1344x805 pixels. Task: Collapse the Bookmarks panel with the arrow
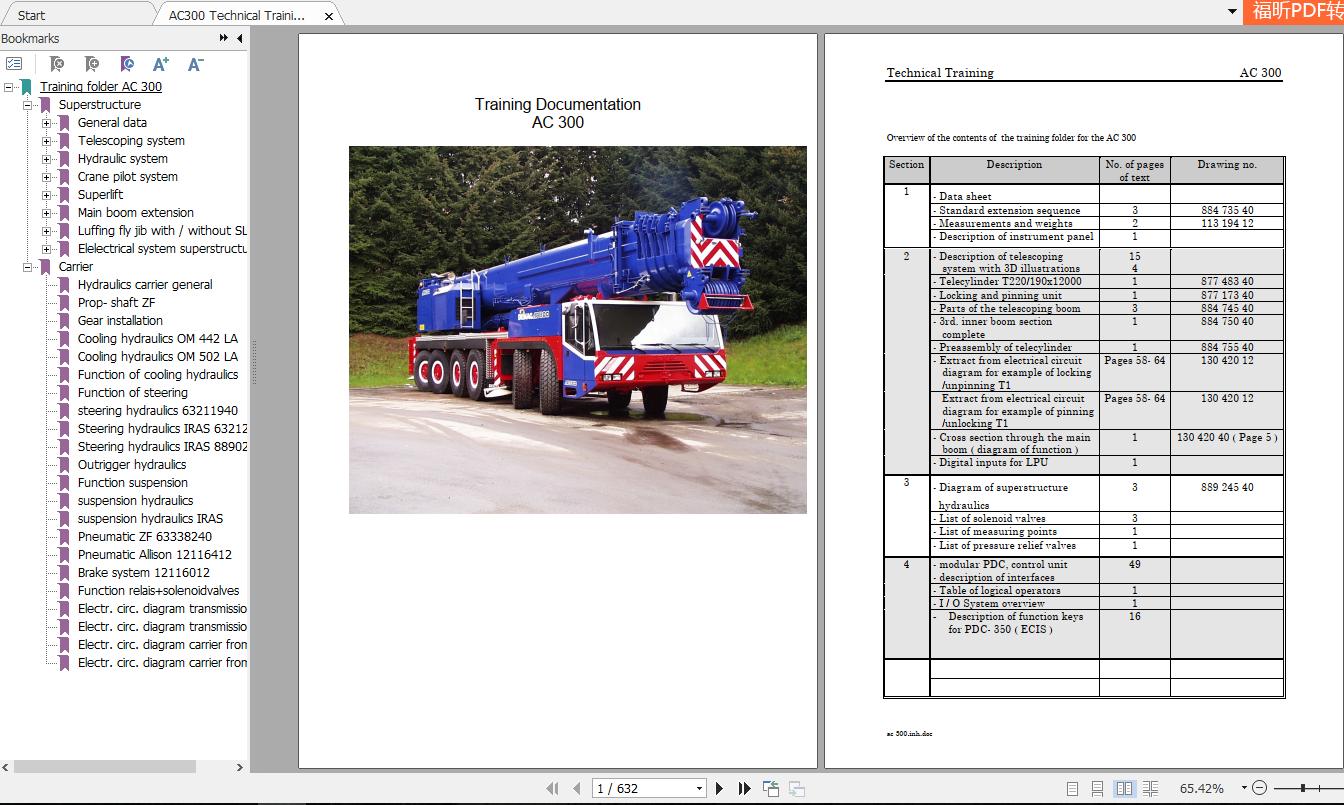238,38
